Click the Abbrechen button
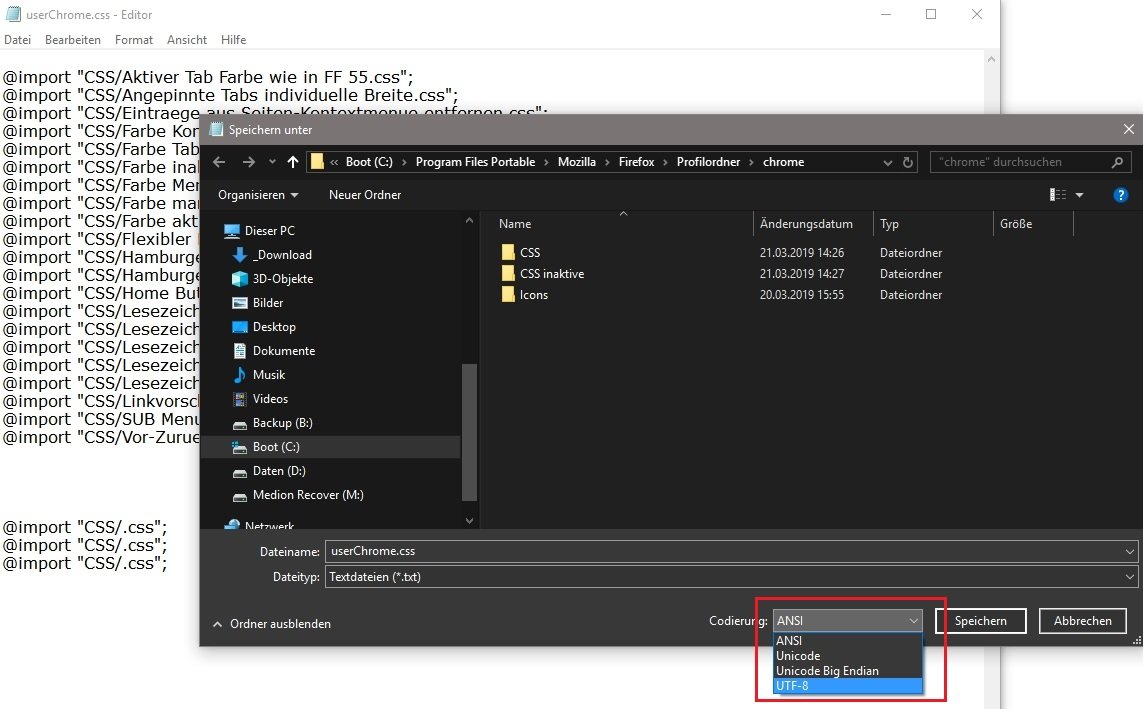 pos(1082,621)
